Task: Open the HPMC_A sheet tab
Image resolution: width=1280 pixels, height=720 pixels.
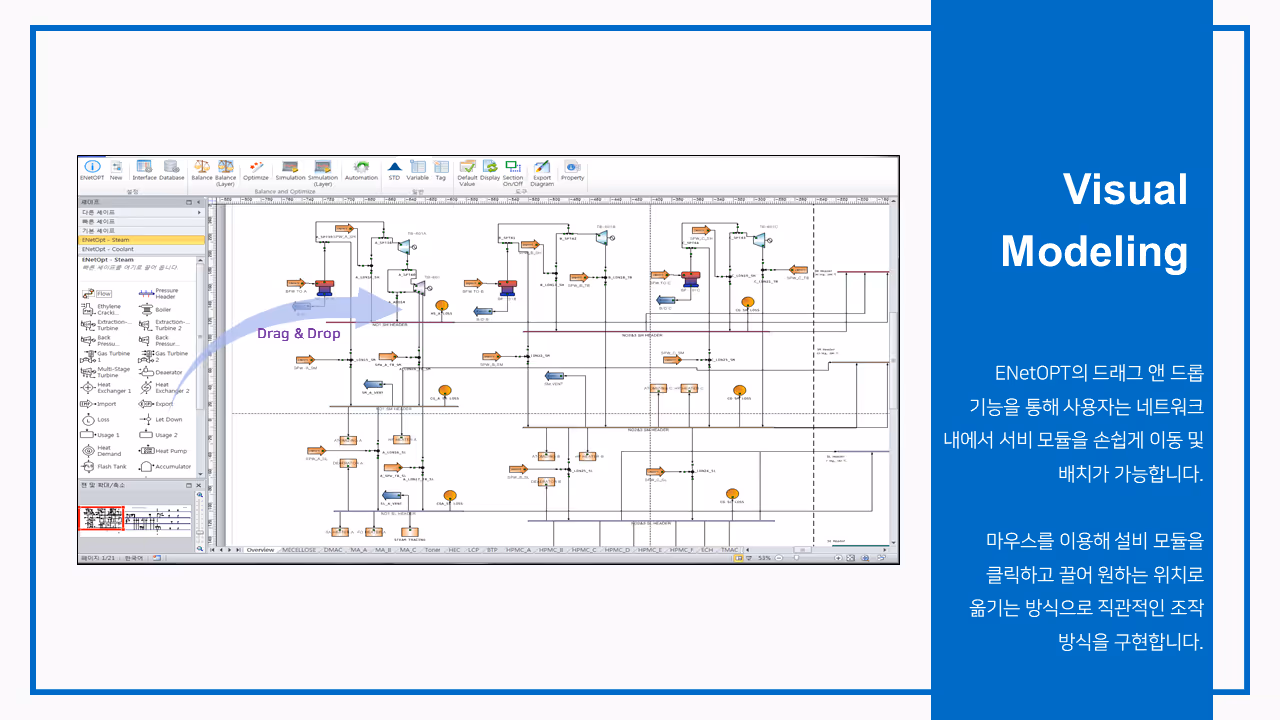Action: [519, 550]
